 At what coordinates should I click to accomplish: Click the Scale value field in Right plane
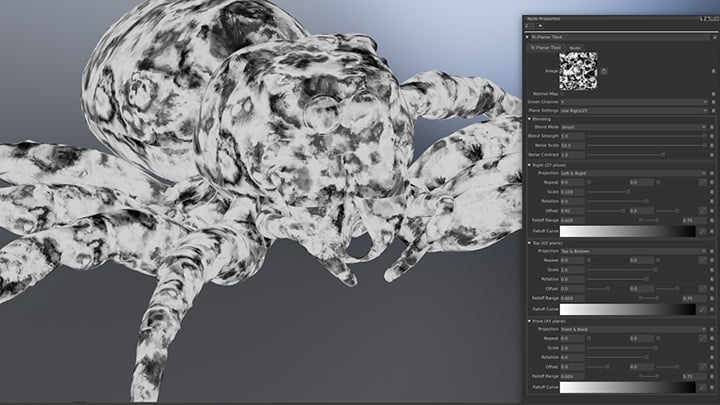(572, 192)
